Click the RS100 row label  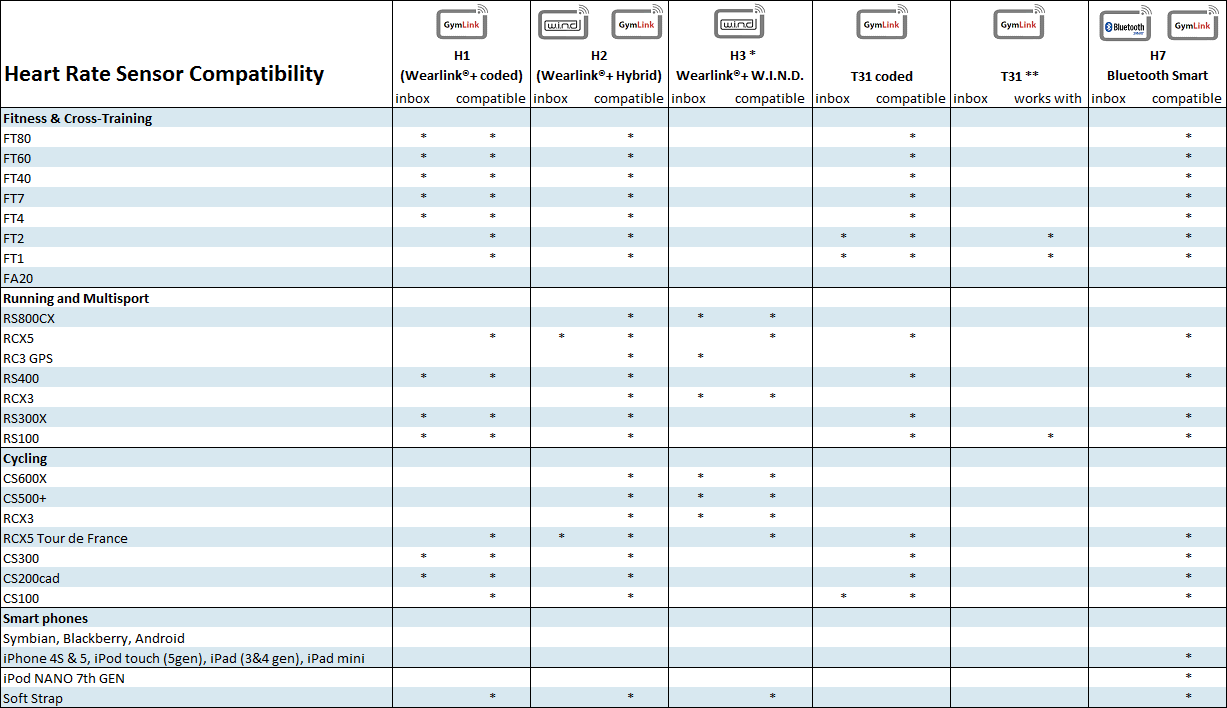pos(21,438)
